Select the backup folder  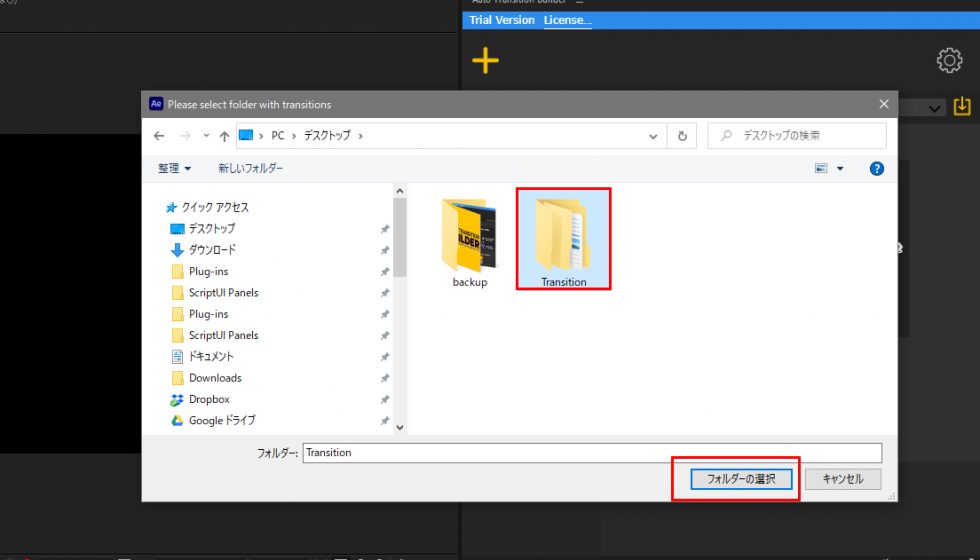pyautogui.click(x=469, y=243)
